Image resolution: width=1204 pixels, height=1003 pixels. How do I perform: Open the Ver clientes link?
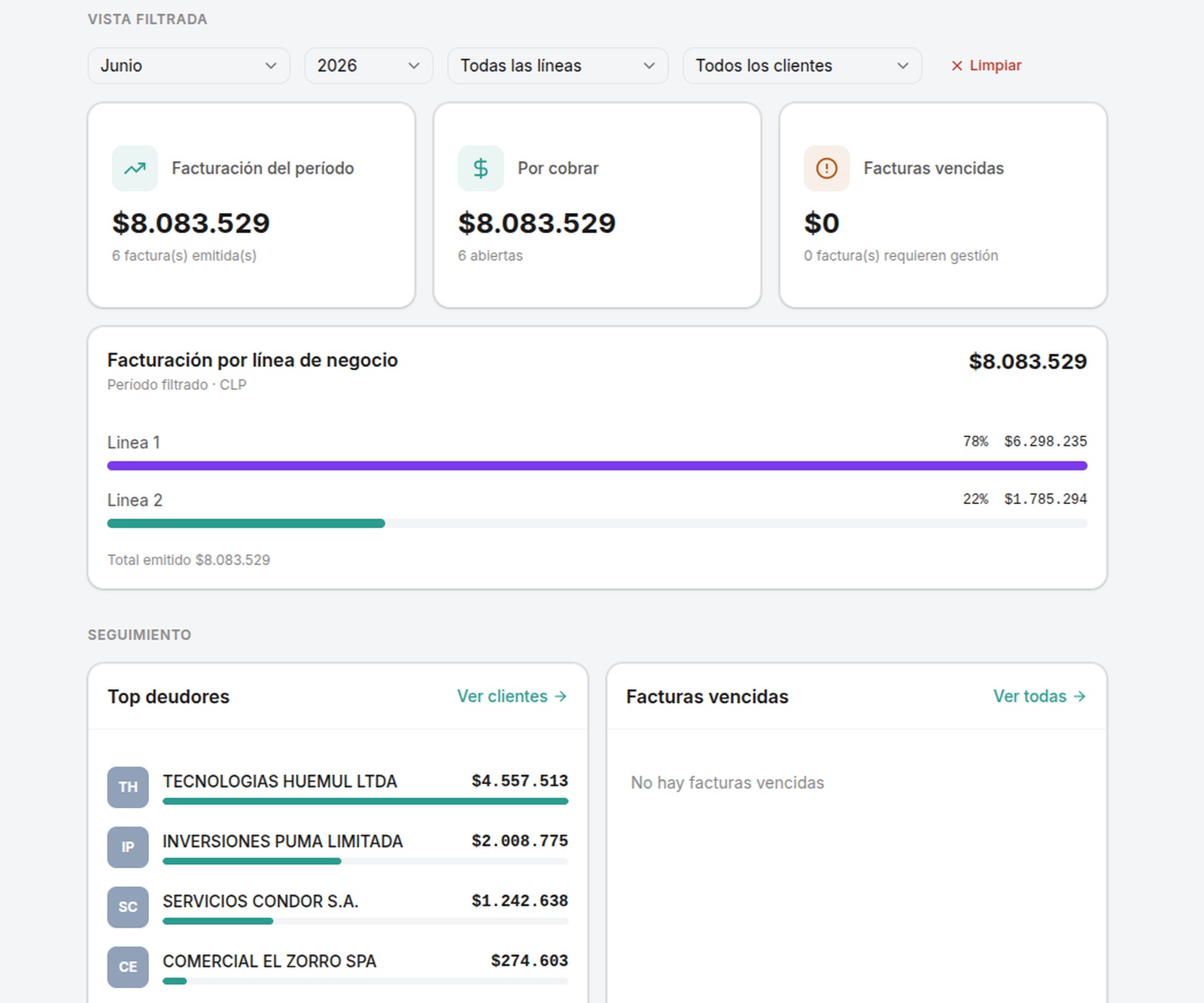point(512,696)
